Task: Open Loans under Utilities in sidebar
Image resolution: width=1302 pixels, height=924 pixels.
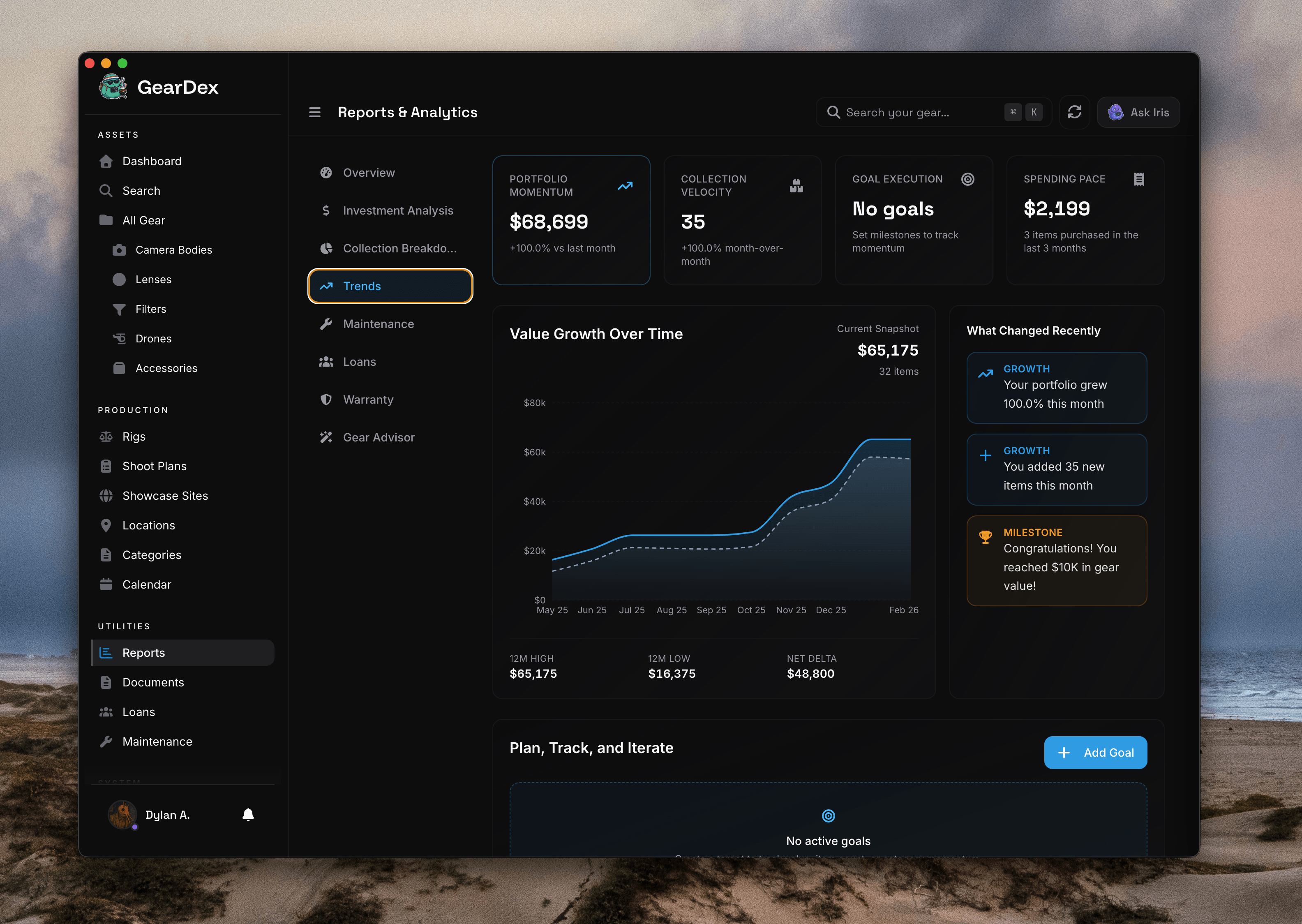Action: coord(182,712)
